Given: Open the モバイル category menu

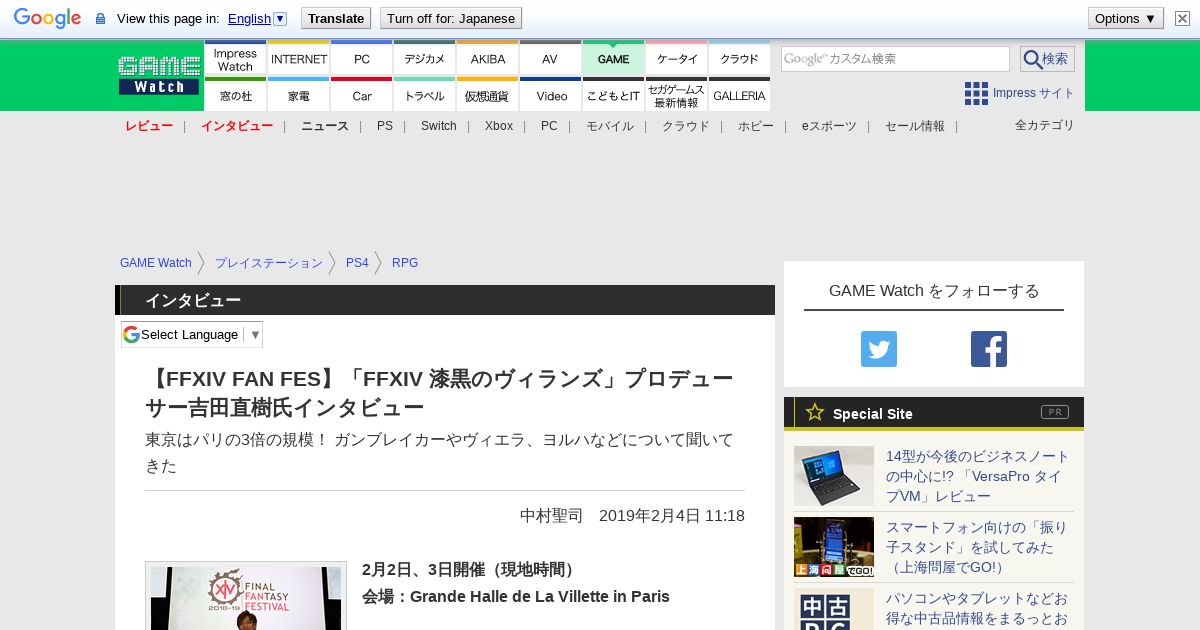Looking at the screenshot, I should [610, 126].
